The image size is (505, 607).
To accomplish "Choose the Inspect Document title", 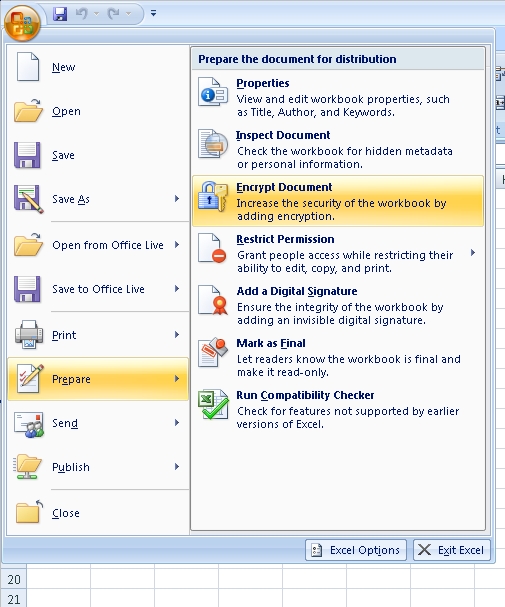I will coord(283,135).
